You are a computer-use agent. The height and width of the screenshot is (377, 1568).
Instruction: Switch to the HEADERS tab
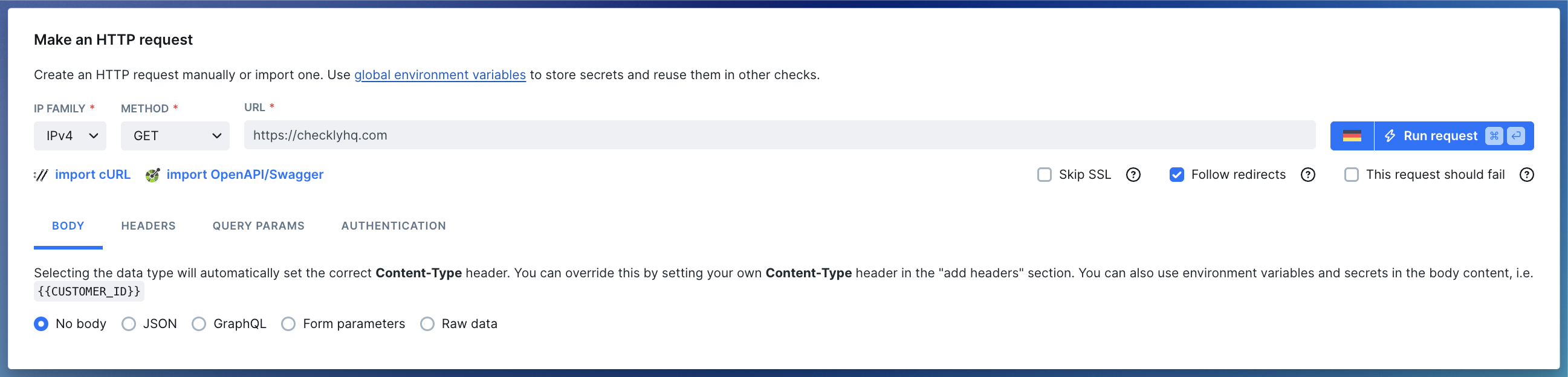pos(148,225)
